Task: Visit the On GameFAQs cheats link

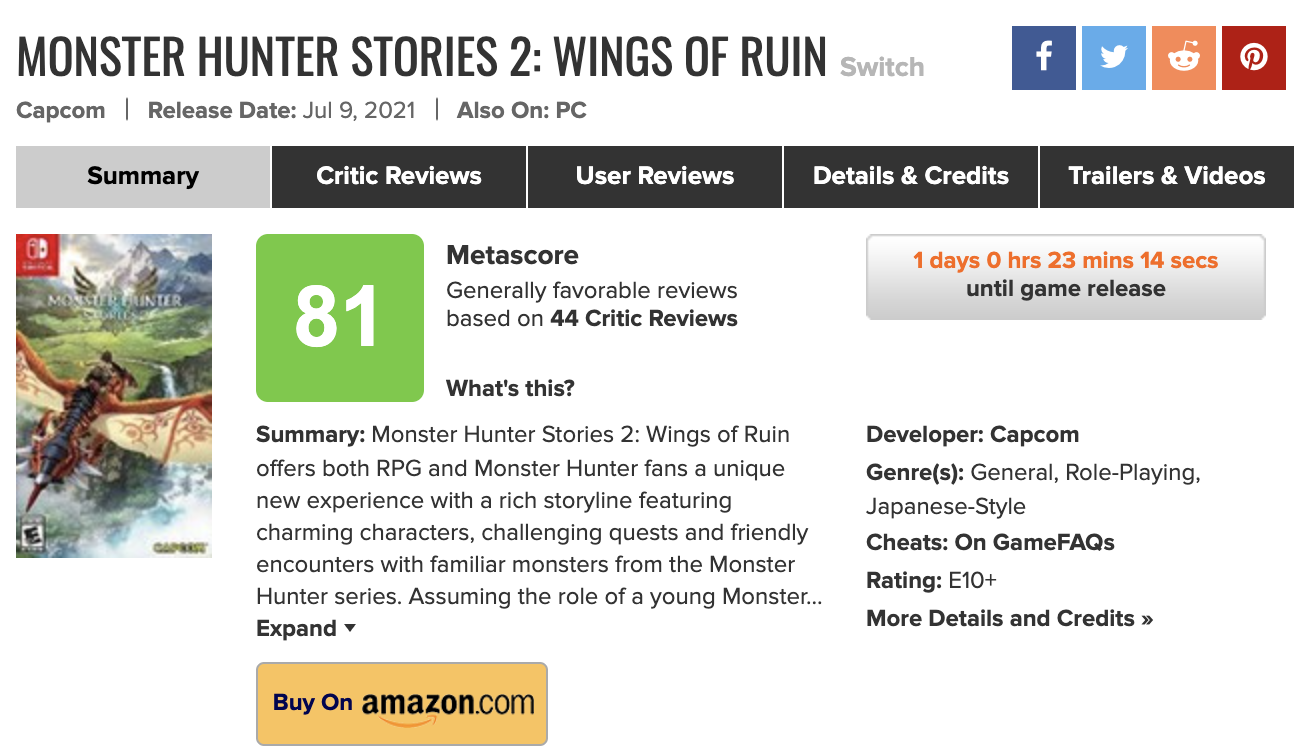Action: (x=1035, y=543)
